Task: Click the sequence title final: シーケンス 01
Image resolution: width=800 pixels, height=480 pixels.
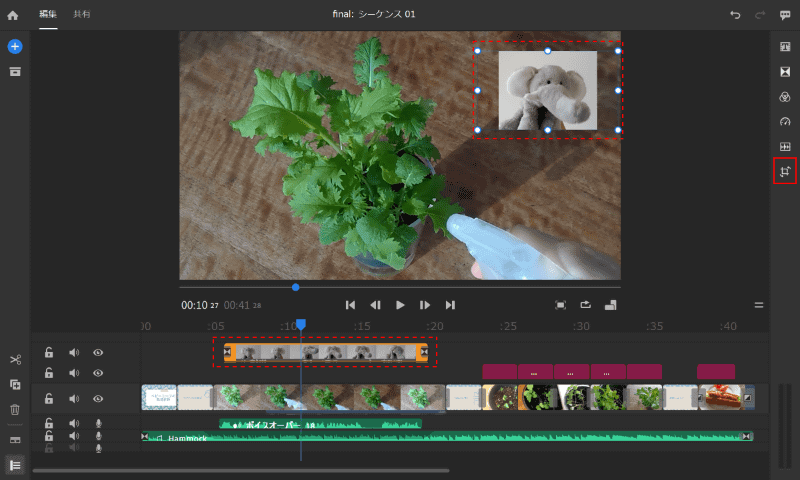Action: (374, 14)
